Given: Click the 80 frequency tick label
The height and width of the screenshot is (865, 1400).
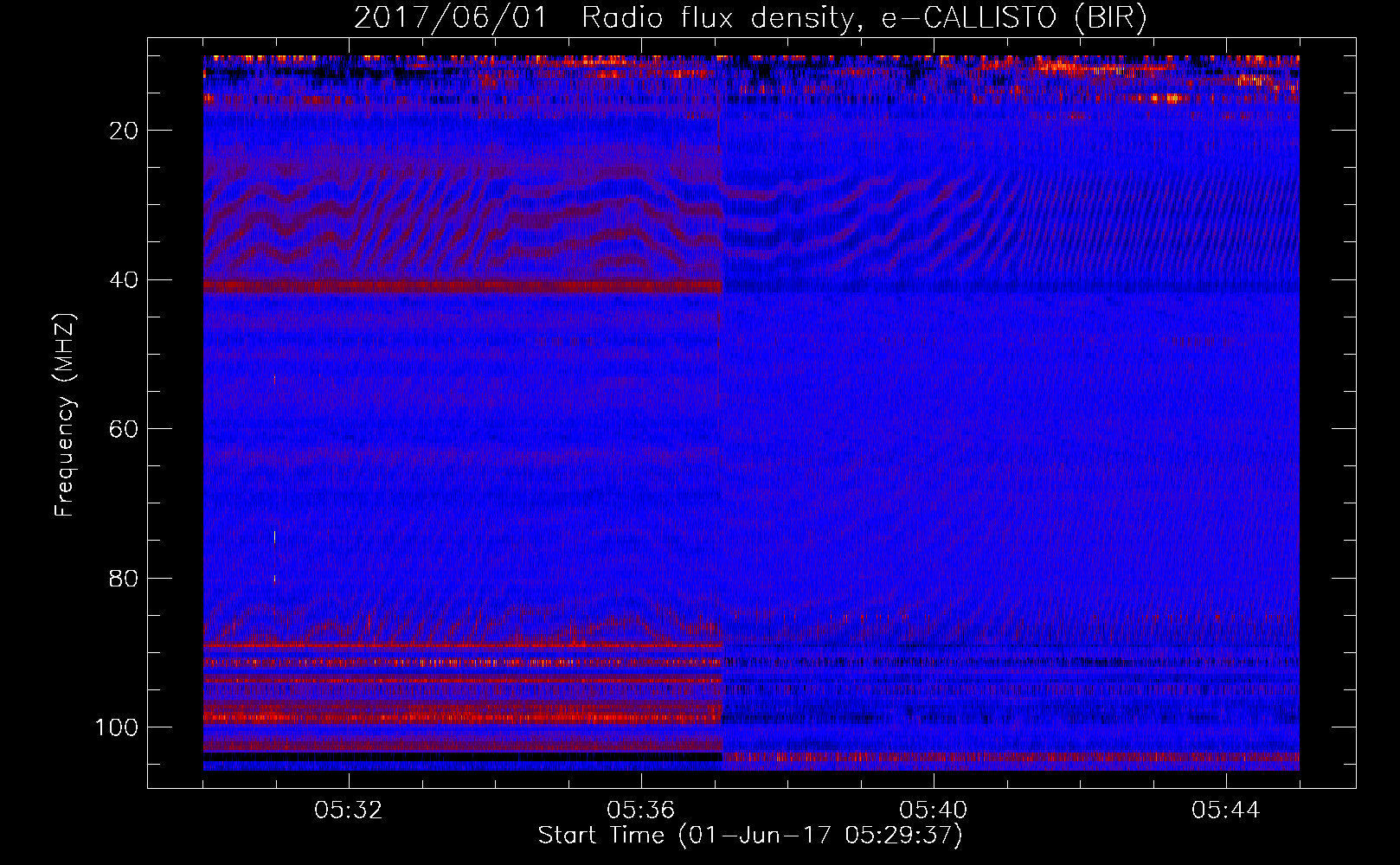Looking at the screenshot, I should (125, 578).
